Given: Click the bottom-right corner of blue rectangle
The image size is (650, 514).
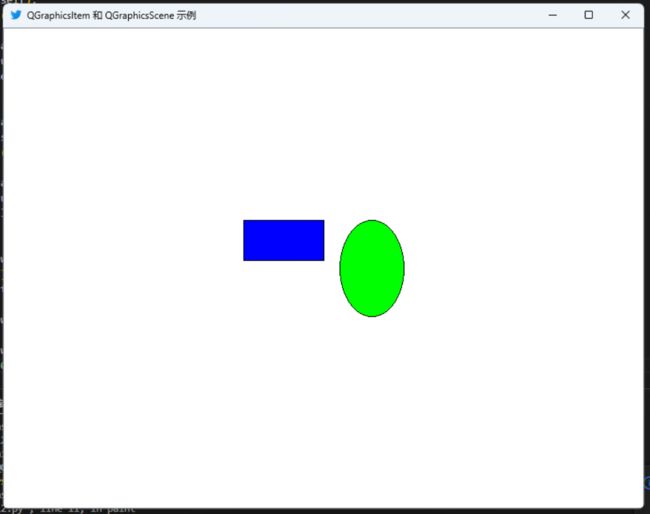Looking at the screenshot, I should pos(323,259).
